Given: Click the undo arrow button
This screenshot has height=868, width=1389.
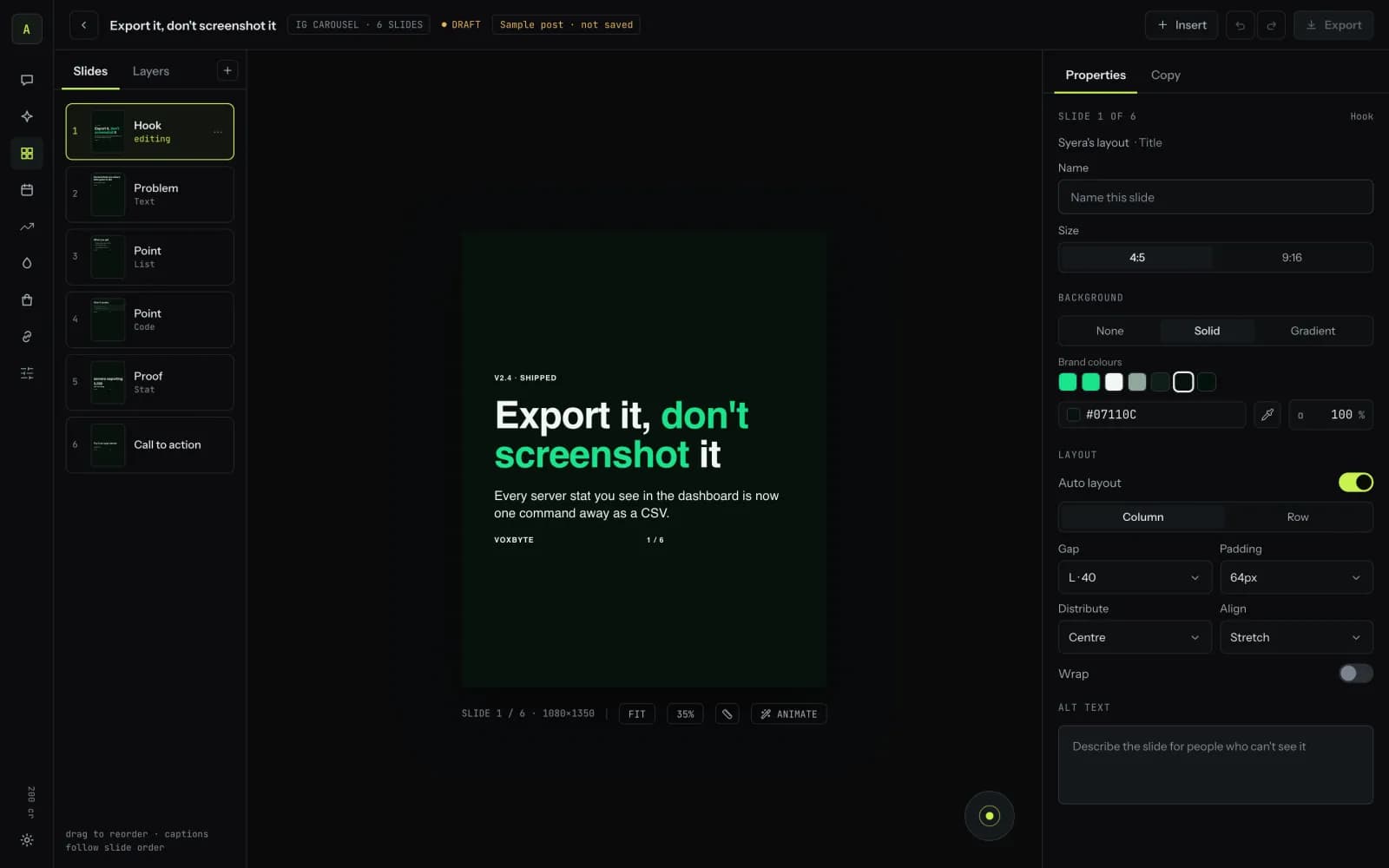Looking at the screenshot, I should tap(1240, 25).
